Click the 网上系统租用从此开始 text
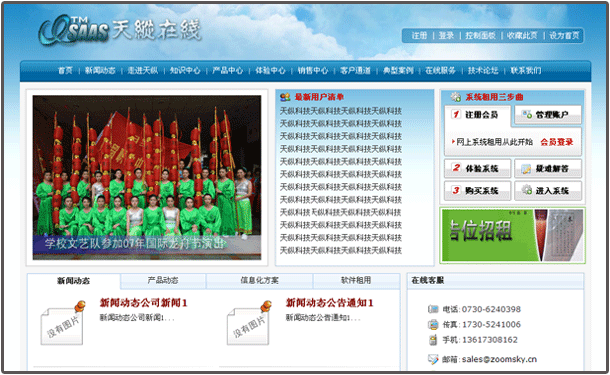 coord(494,142)
